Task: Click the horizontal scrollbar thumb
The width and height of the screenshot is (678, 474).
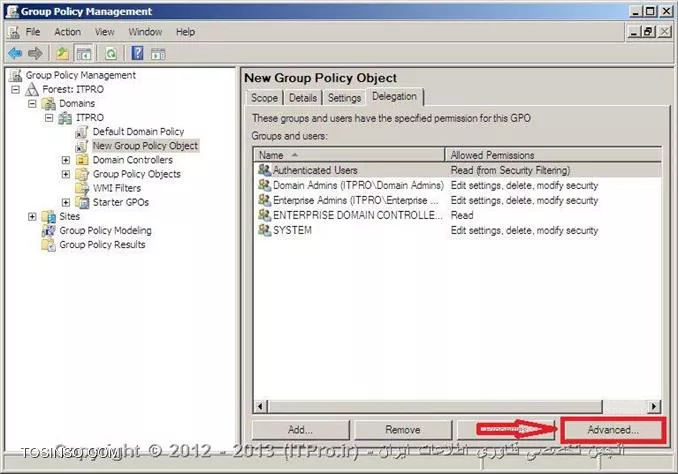Action: tap(435, 407)
